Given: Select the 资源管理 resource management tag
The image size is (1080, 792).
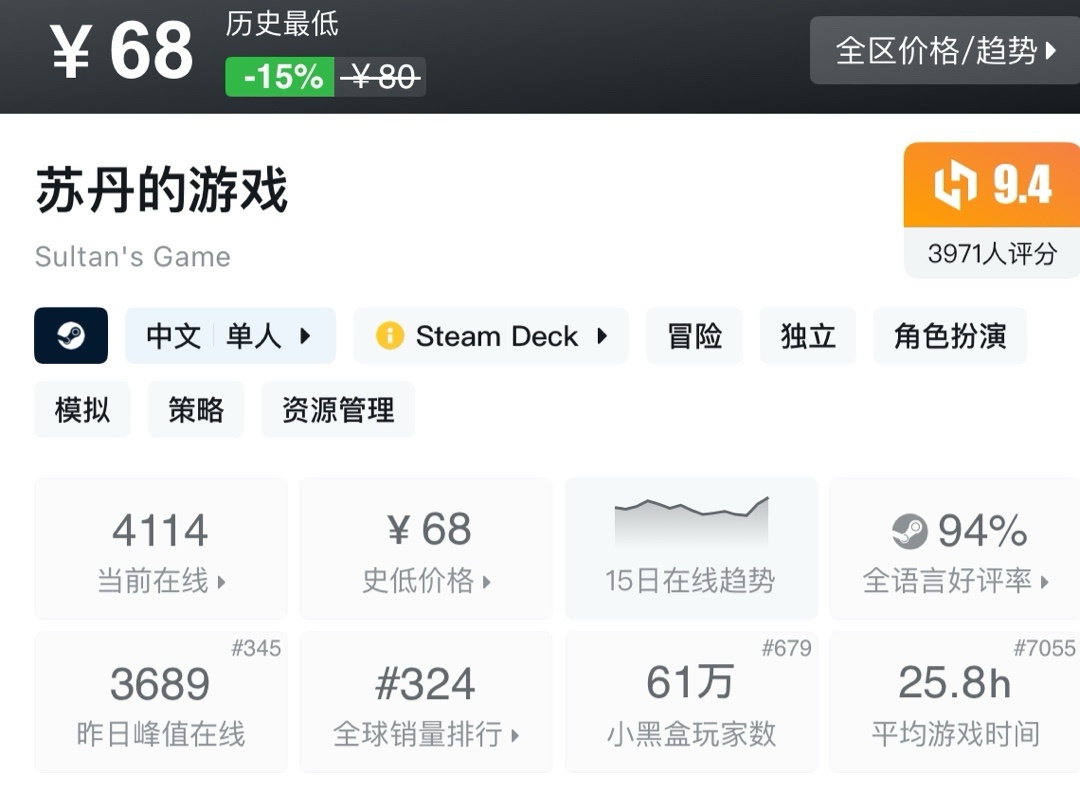Looking at the screenshot, I should pos(338,410).
